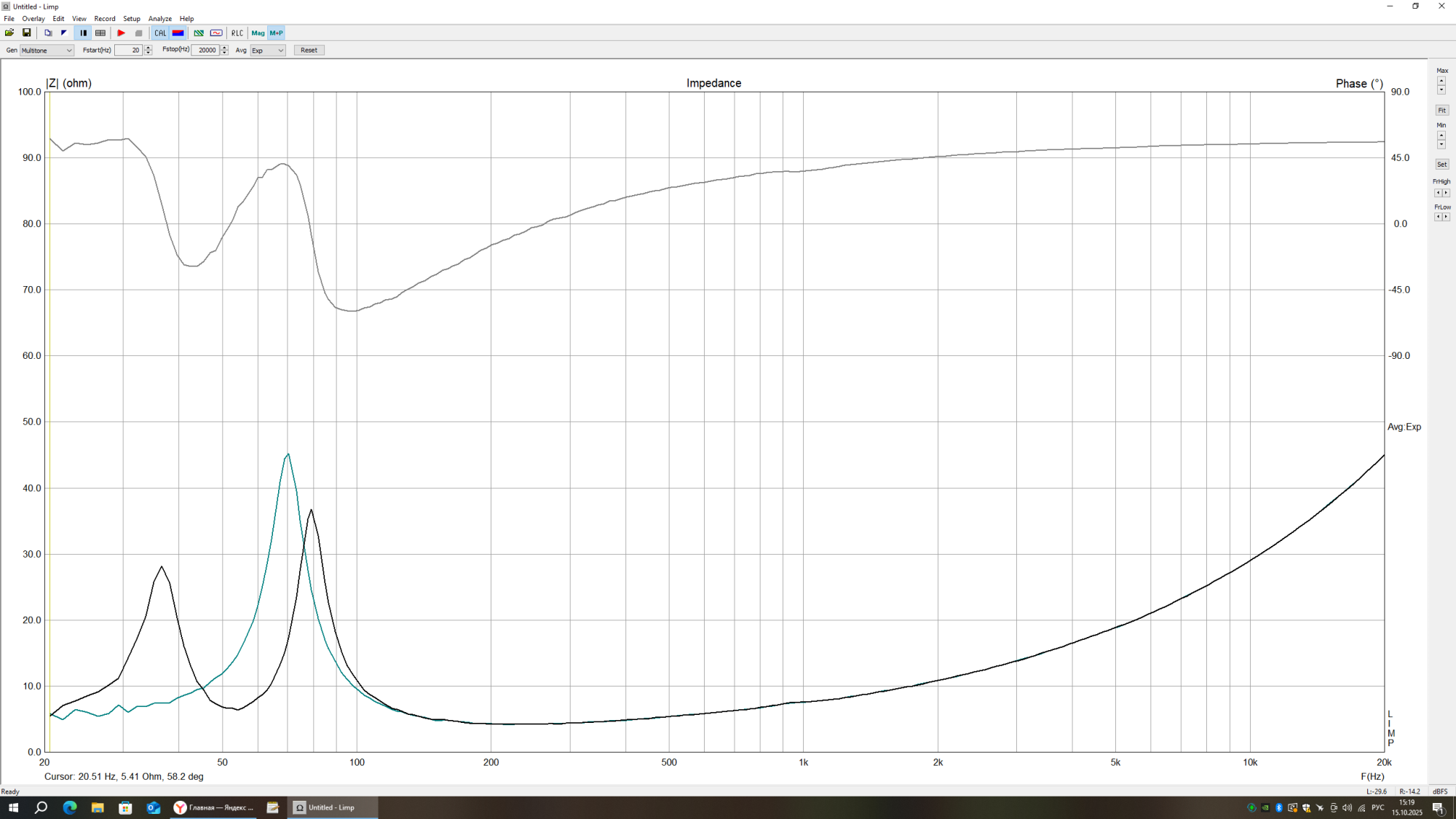This screenshot has width=1456, height=819.
Task: Click the pause icon in toolbar
Action: pos(84,33)
